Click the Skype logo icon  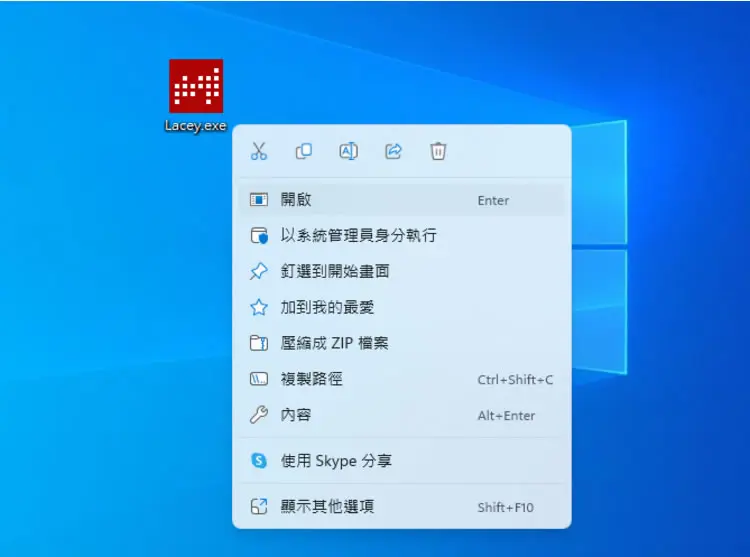point(259,460)
